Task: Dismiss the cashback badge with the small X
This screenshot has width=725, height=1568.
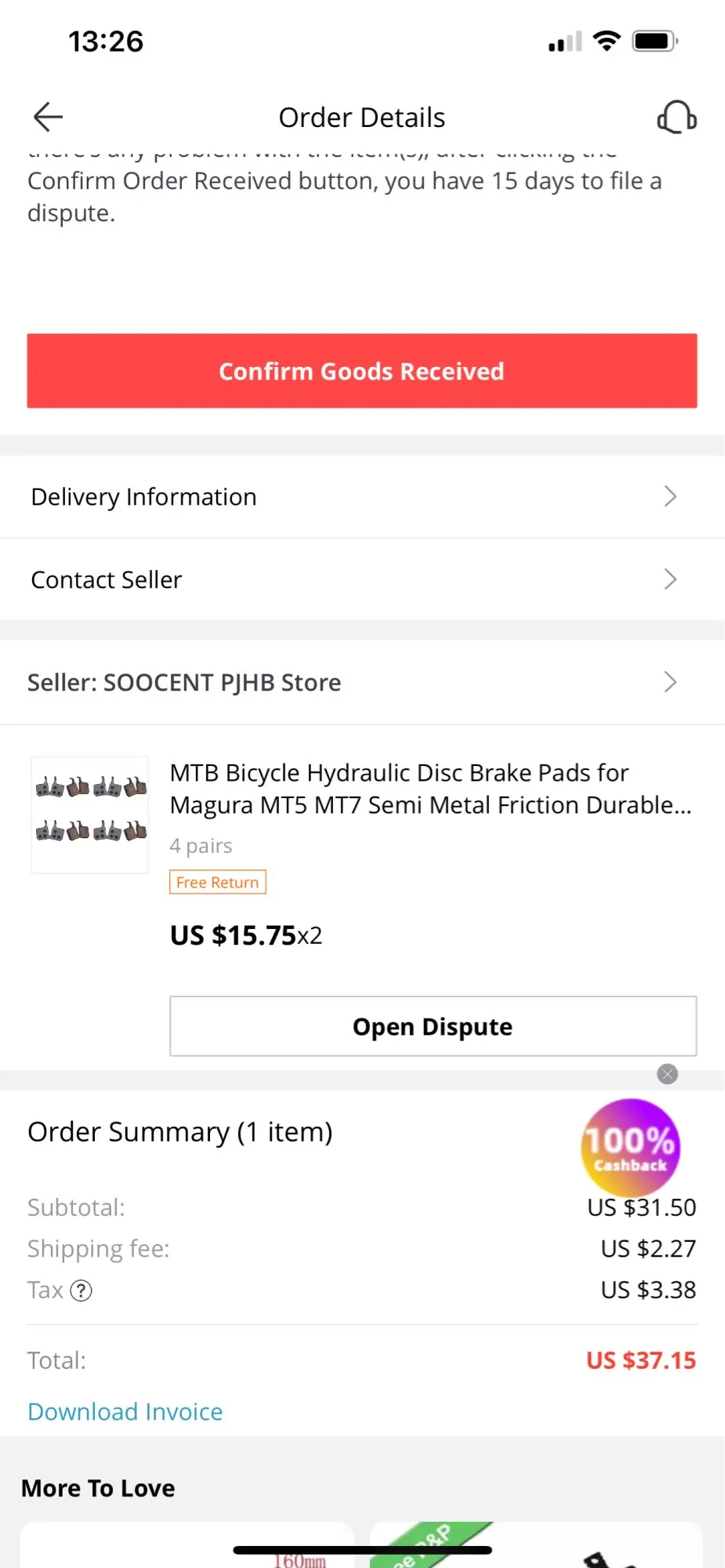Action: [x=668, y=1074]
